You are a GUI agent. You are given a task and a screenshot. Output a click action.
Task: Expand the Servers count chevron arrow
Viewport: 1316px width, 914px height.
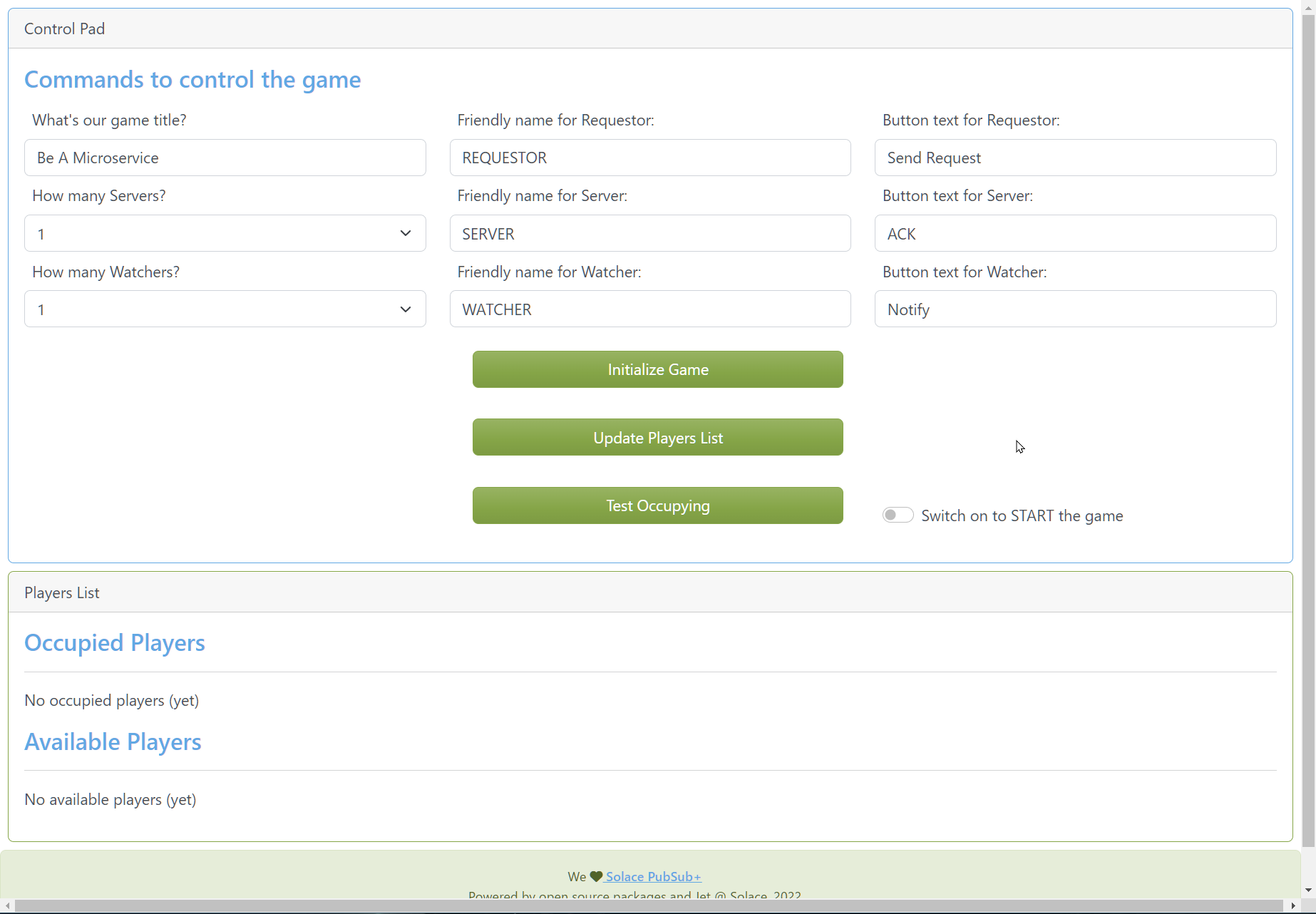[x=405, y=233]
